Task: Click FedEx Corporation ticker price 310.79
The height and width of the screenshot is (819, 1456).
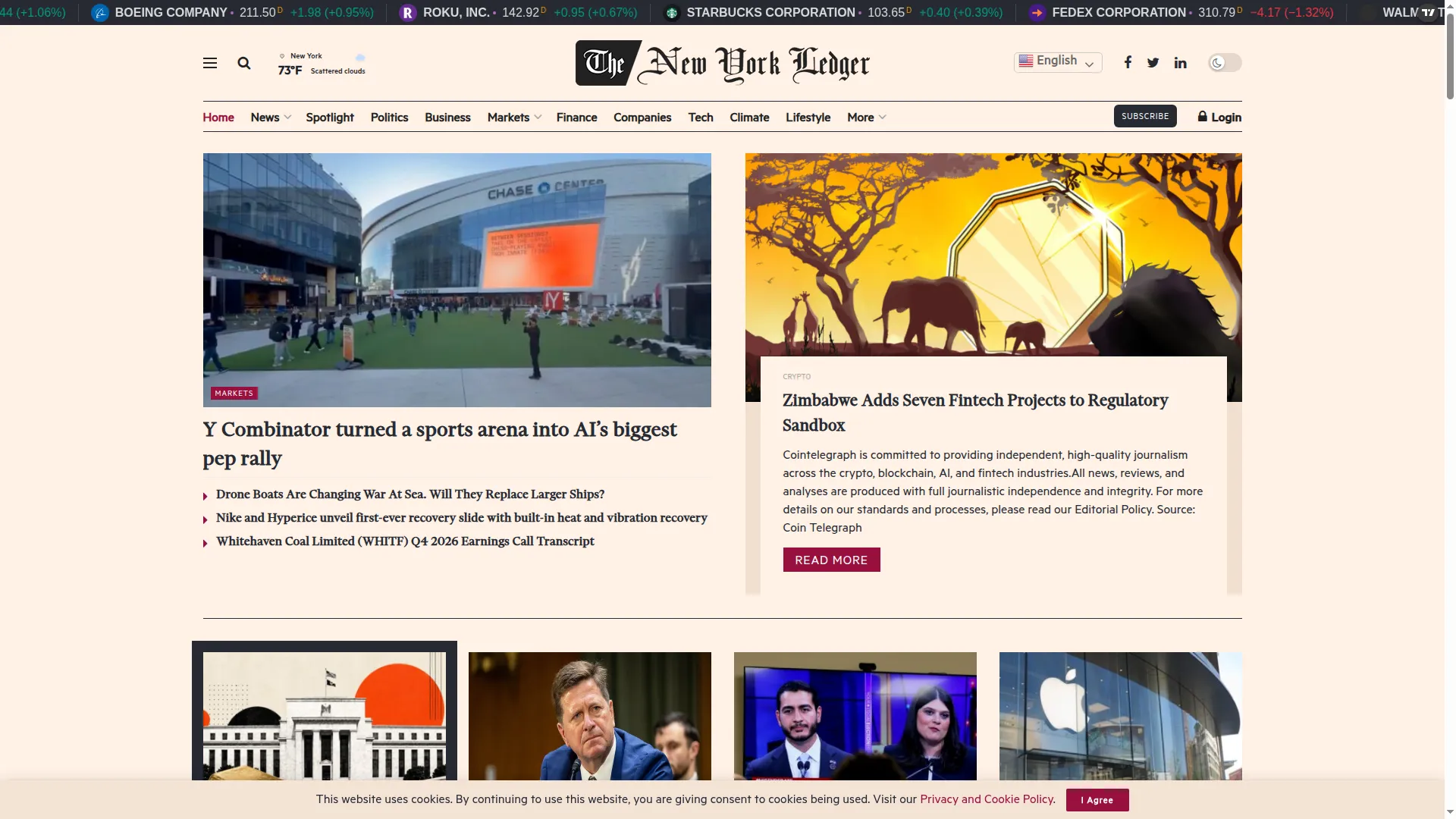Action: pyautogui.click(x=1216, y=13)
